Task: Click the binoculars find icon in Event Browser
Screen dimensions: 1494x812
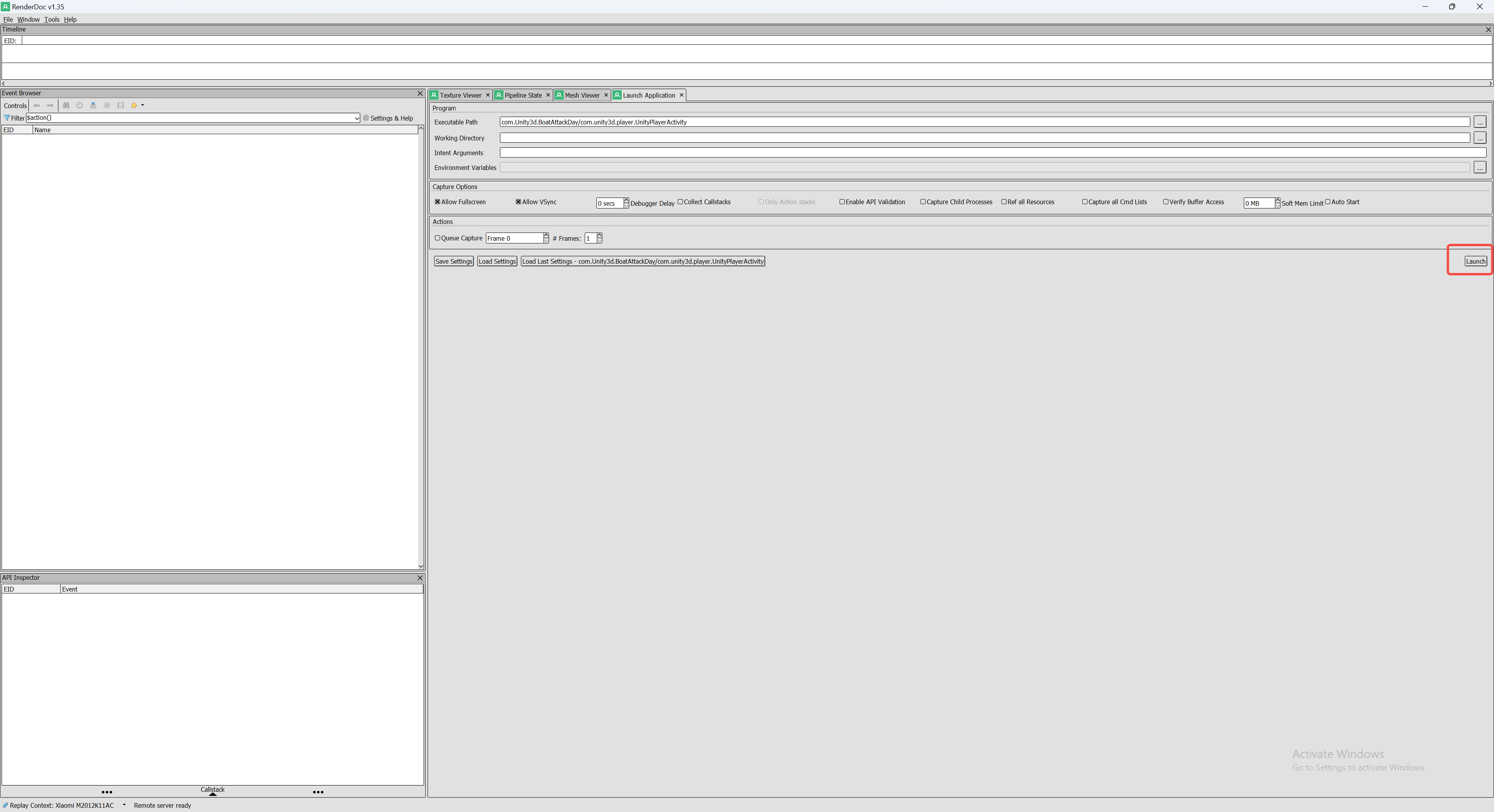Action: point(66,105)
